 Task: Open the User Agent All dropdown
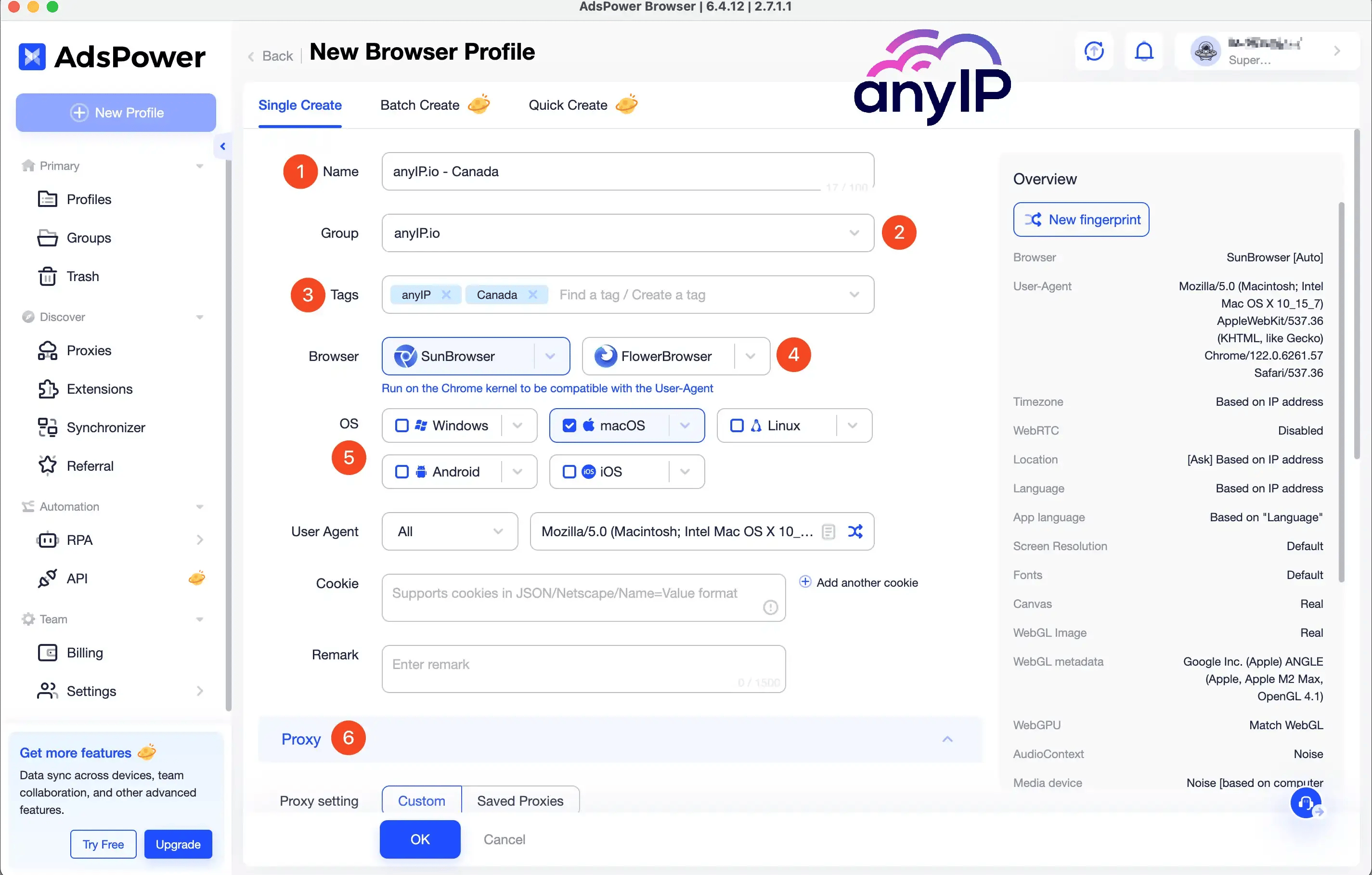click(x=450, y=531)
